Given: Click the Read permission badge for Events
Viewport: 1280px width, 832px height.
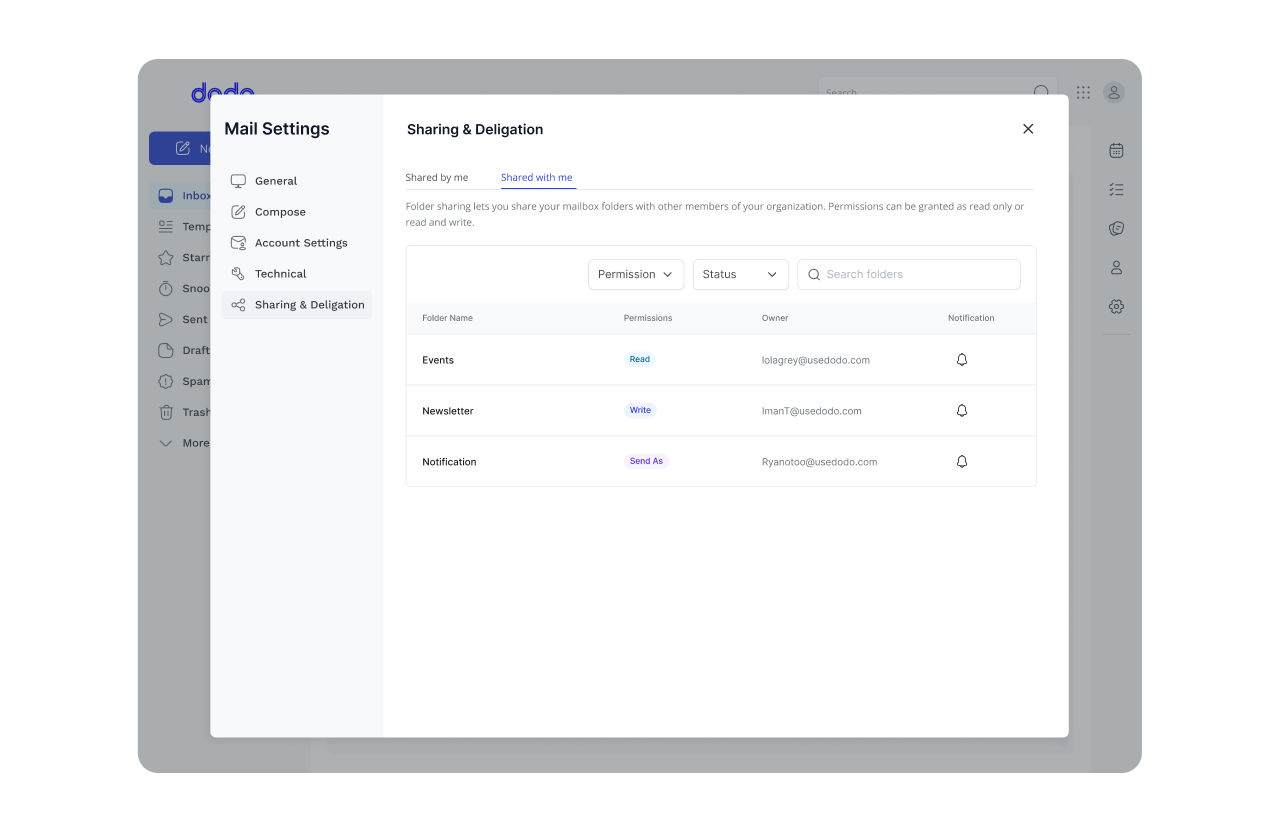Looking at the screenshot, I should pyautogui.click(x=639, y=359).
